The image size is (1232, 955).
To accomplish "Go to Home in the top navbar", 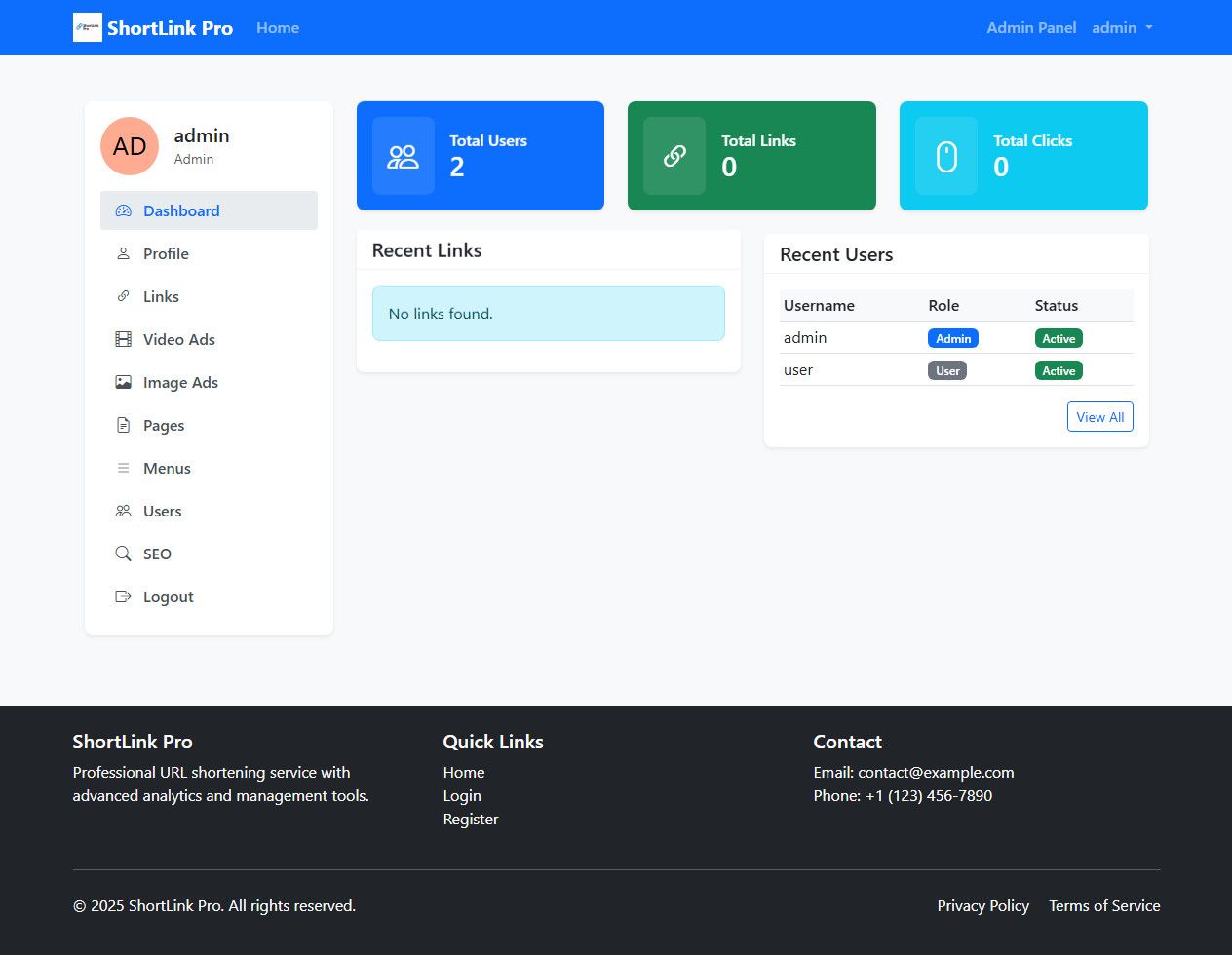I will (278, 27).
